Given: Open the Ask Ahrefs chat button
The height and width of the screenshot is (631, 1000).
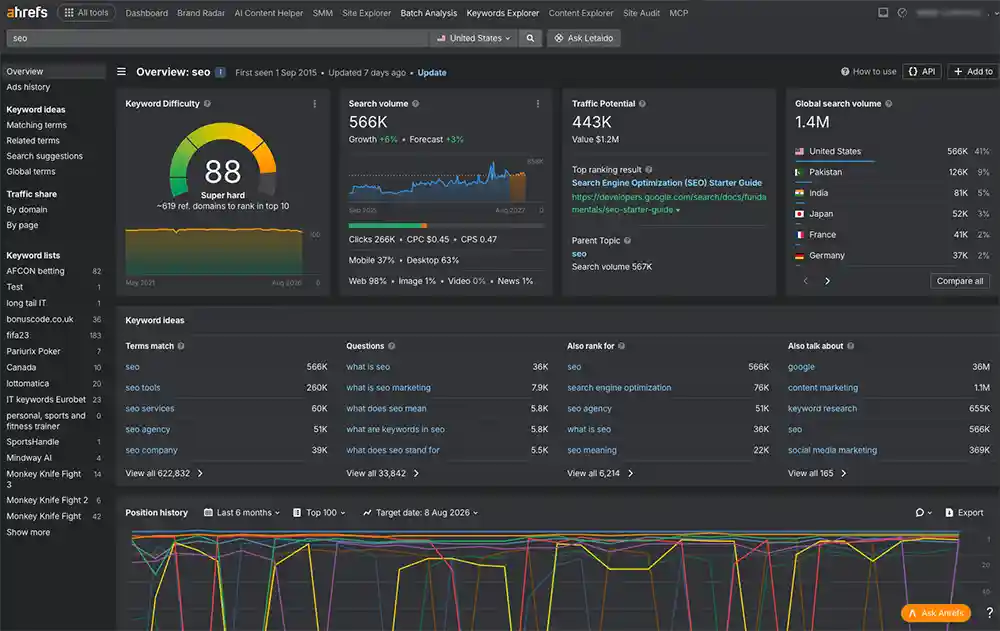Looking at the screenshot, I should [x=936, y=613].
